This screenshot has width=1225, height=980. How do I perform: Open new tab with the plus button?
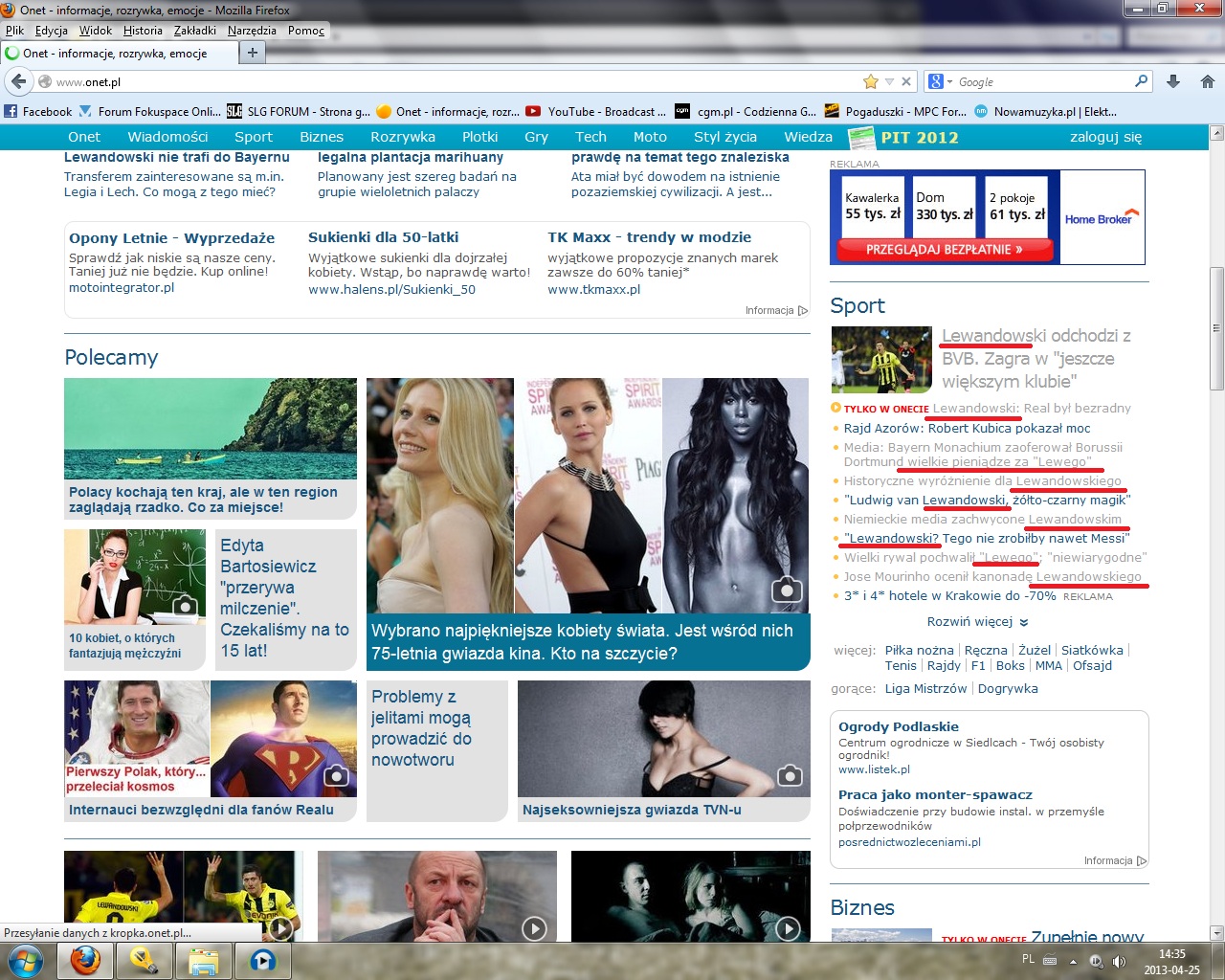pos(252,53)
